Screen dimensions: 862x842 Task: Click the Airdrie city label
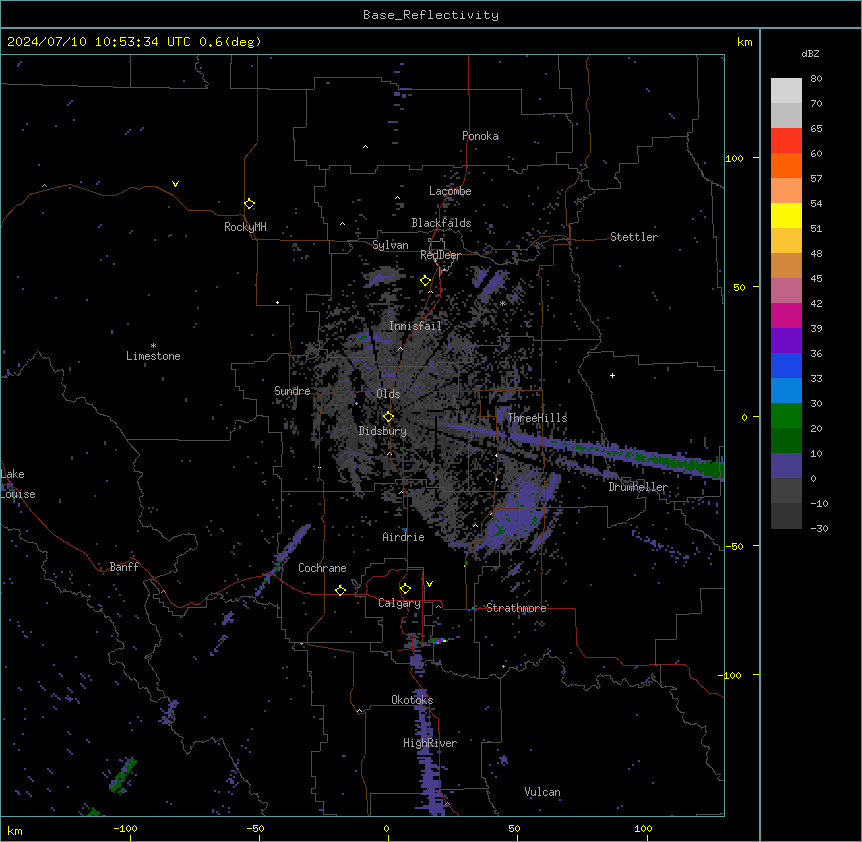point(403,537)
